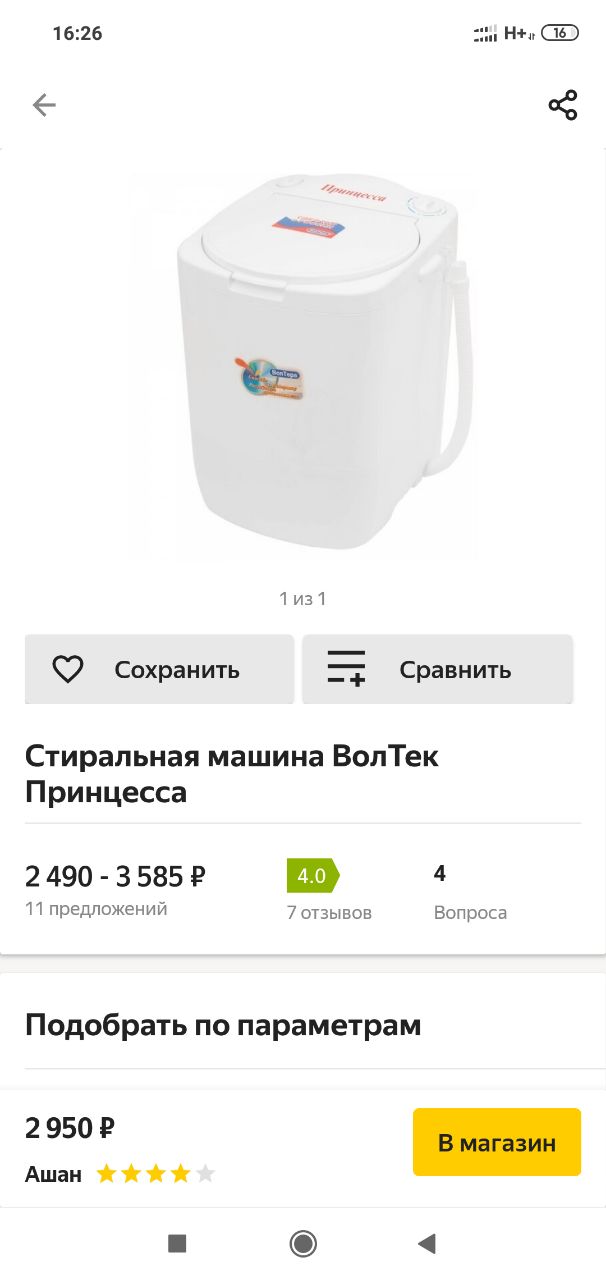Image resolution: width=606 pixels, height=1280 pixels.
Task: Tap the heart icon on Сохранить
Action: coord(68,669)
